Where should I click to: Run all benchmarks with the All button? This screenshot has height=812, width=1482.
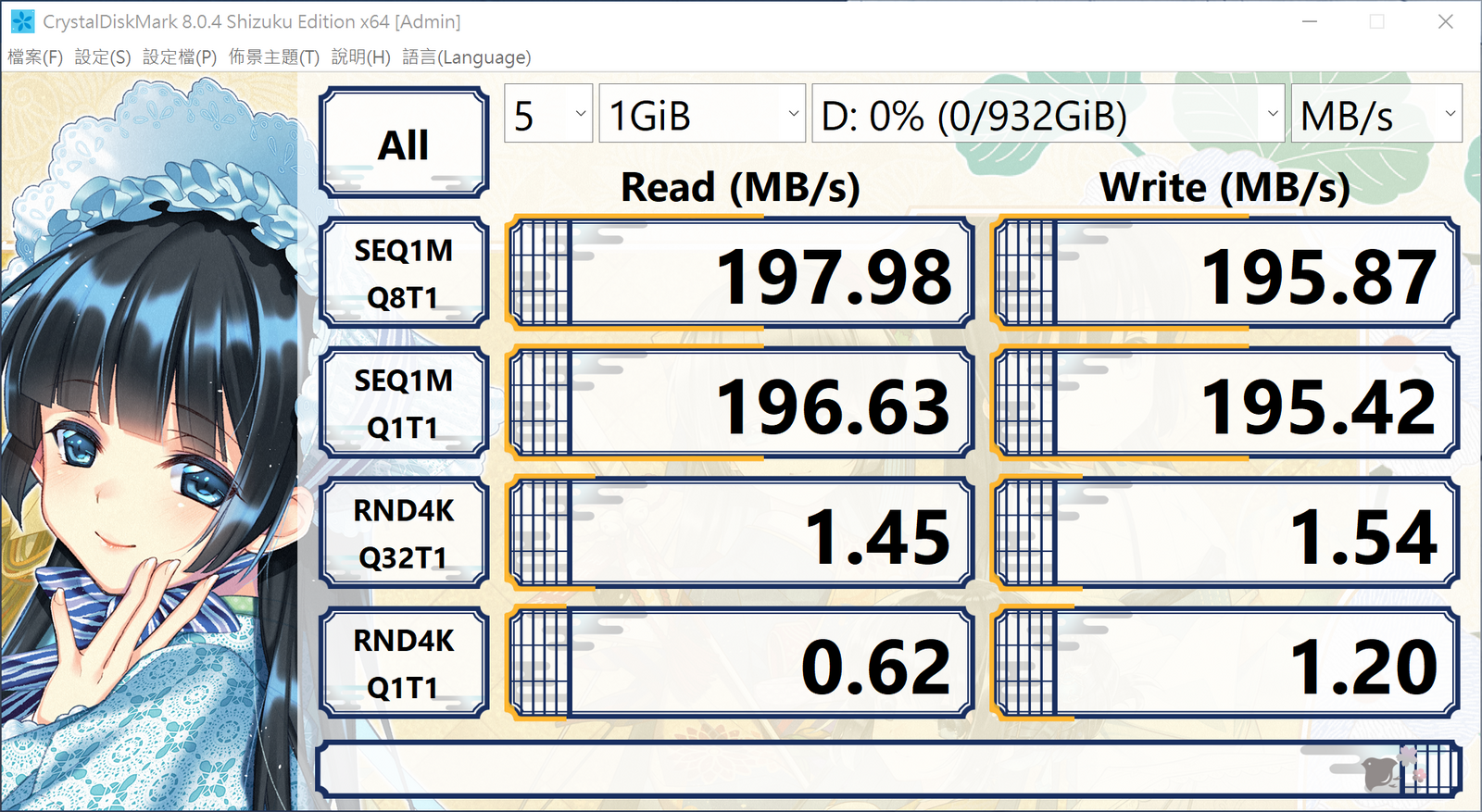404,144
